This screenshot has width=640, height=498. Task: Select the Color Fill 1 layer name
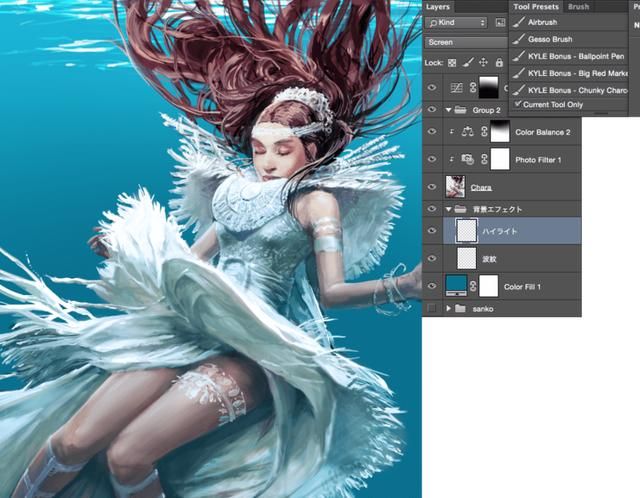pos(522,287)
